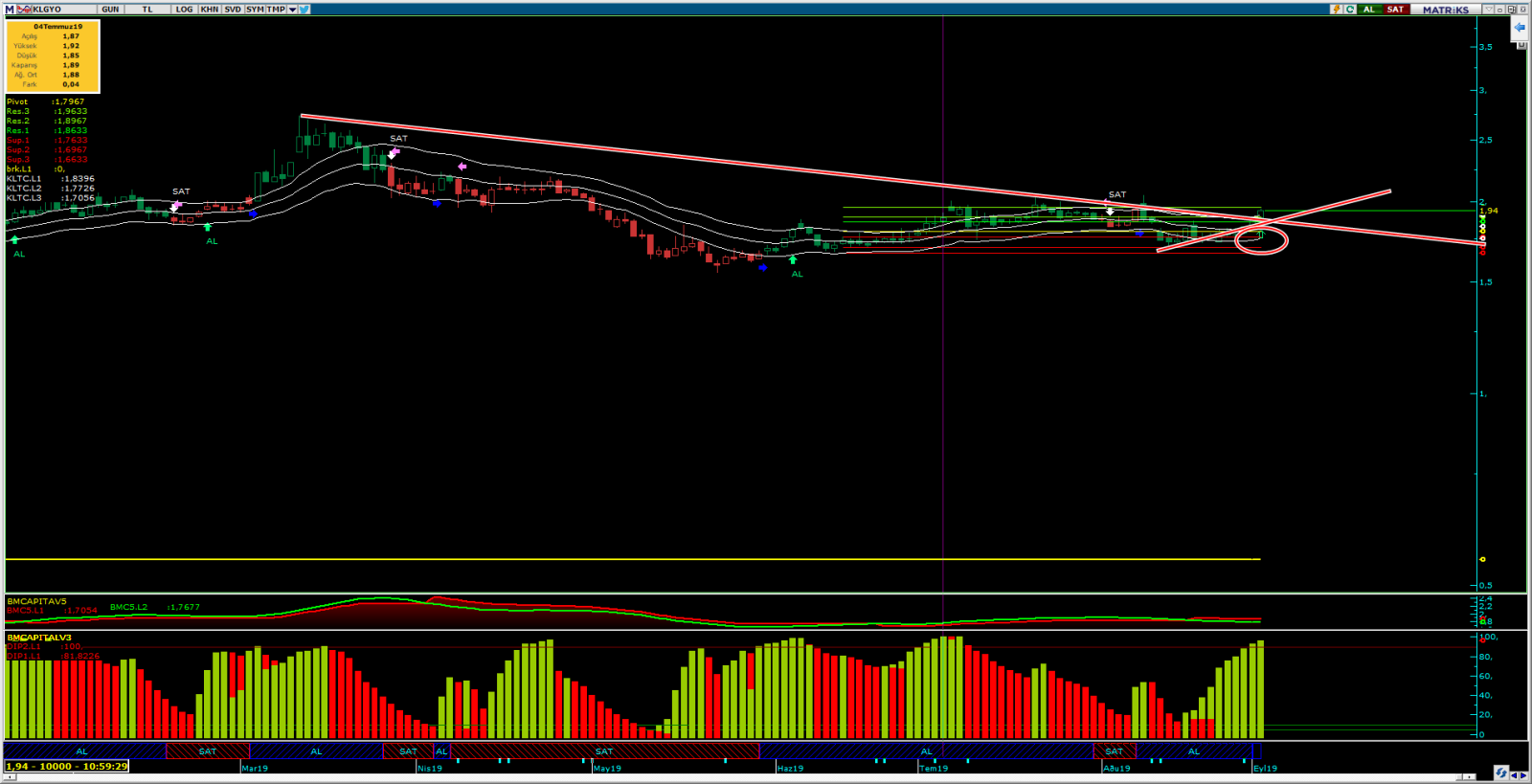This screenshot has width=1532, height=784.
Task: Toggle the KHN option
Action: pos(209,9)
